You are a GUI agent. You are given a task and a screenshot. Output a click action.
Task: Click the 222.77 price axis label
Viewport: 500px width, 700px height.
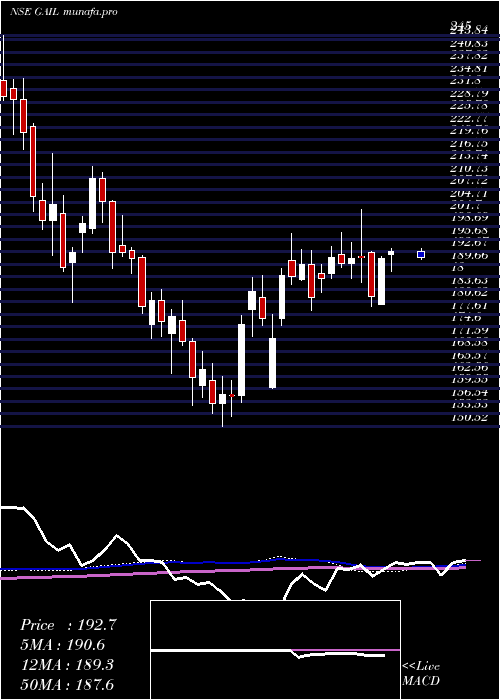point(469,119)
